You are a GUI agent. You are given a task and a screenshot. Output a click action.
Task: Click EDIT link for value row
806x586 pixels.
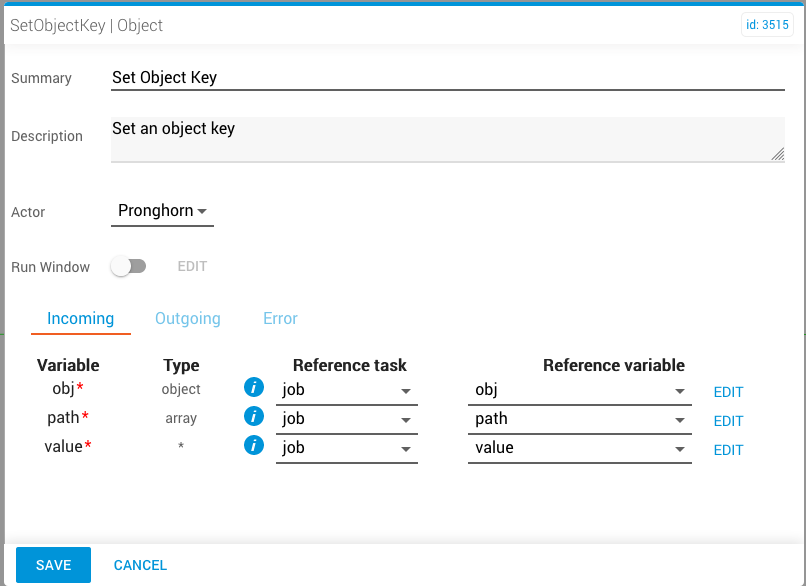pos(728,450)
